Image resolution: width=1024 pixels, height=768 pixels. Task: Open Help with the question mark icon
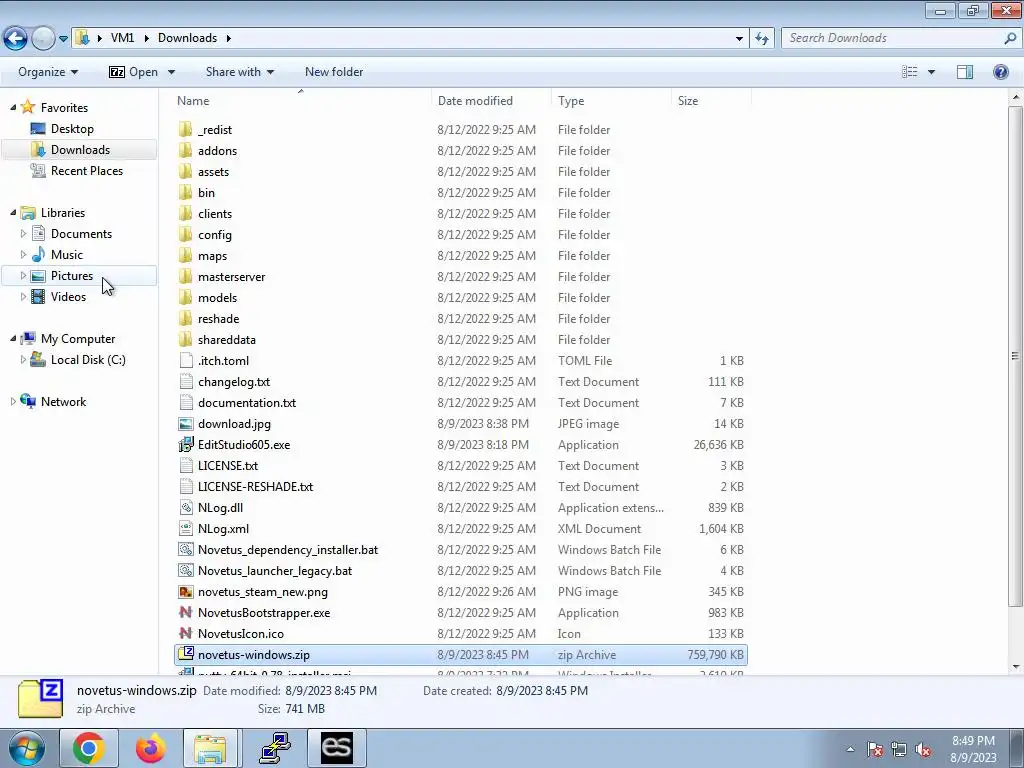click(1000, 72)
